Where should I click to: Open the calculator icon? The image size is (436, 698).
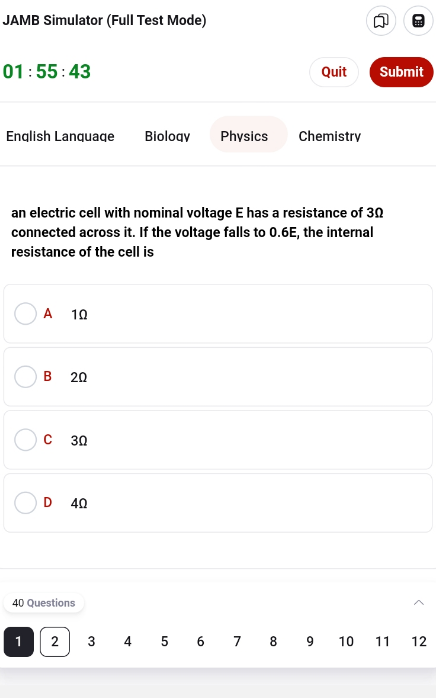coord(418,21)
